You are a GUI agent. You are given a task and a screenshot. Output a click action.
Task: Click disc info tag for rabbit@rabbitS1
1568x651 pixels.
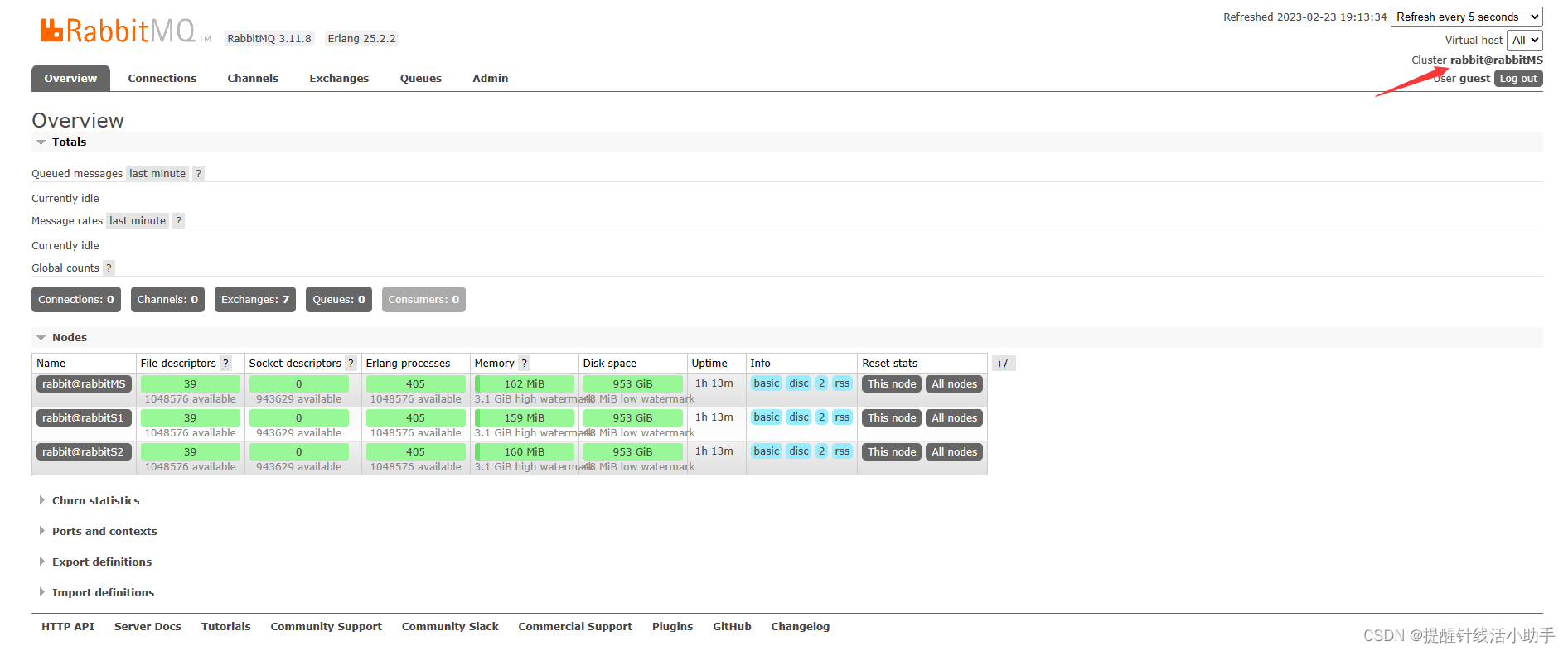pos(799,417)
